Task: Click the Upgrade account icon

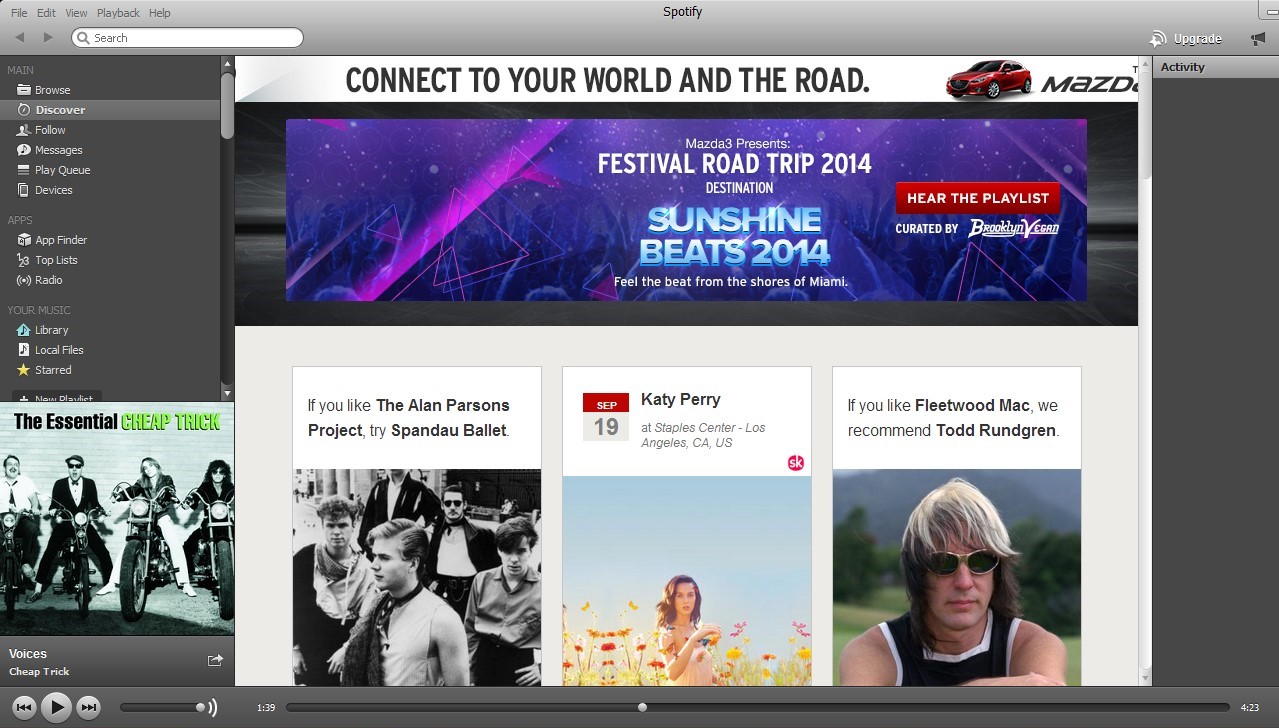Action: coord(1158,38)
